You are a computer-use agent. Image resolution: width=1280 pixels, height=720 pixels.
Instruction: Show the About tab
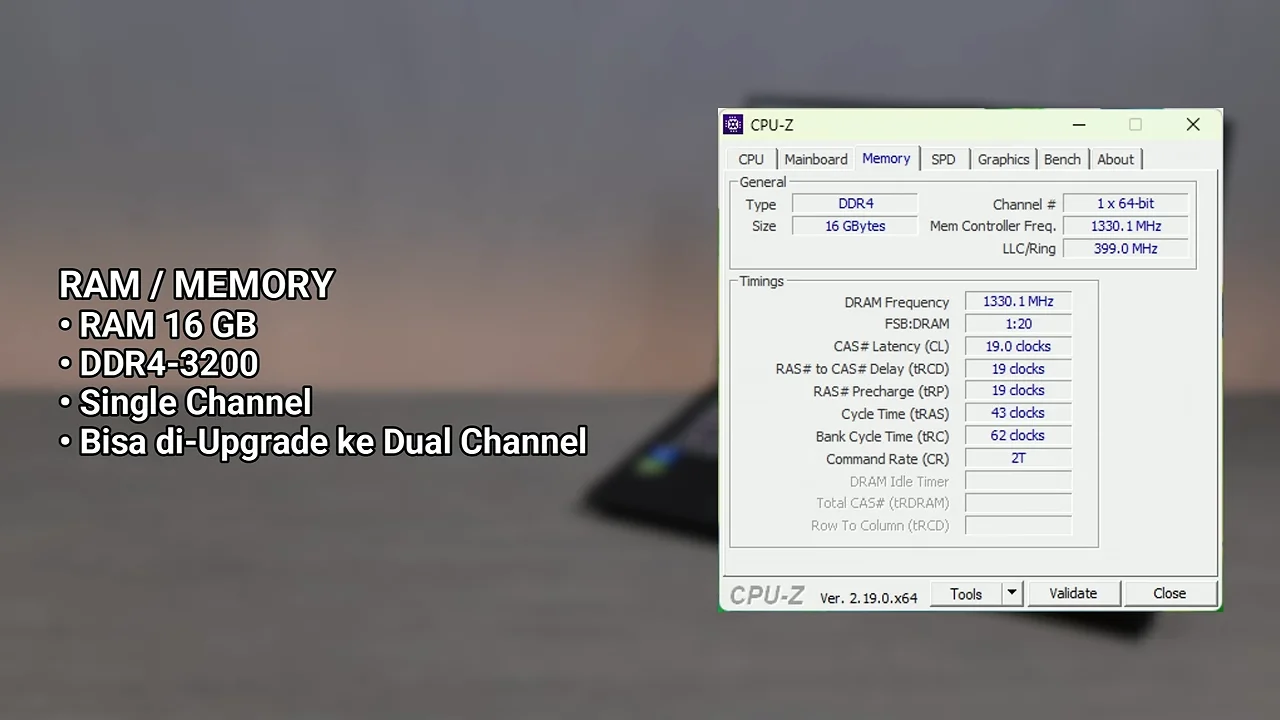[x=1115, y=159]
